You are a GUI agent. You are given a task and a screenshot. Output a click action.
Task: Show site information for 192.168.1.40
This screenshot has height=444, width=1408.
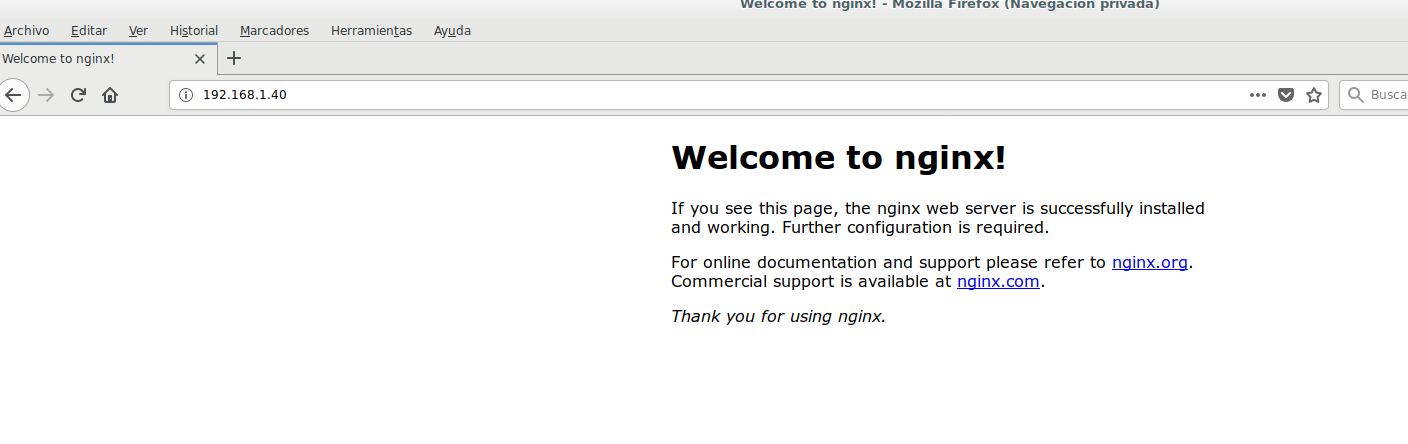pyautogui.click(x=185, y=95)
